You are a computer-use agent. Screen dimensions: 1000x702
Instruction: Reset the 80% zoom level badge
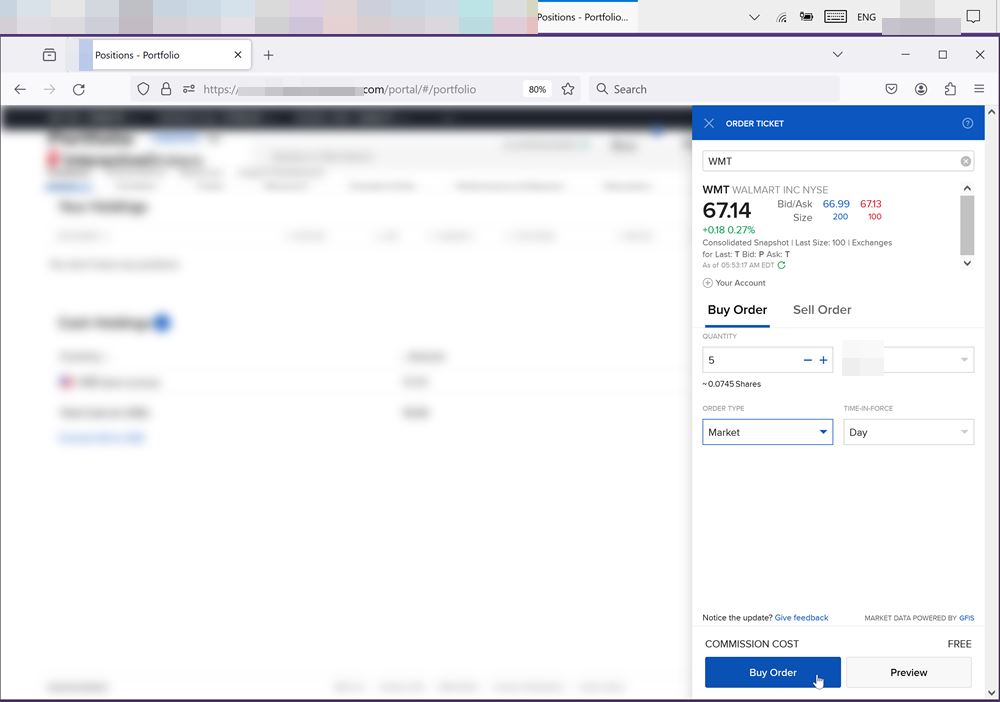537,89
